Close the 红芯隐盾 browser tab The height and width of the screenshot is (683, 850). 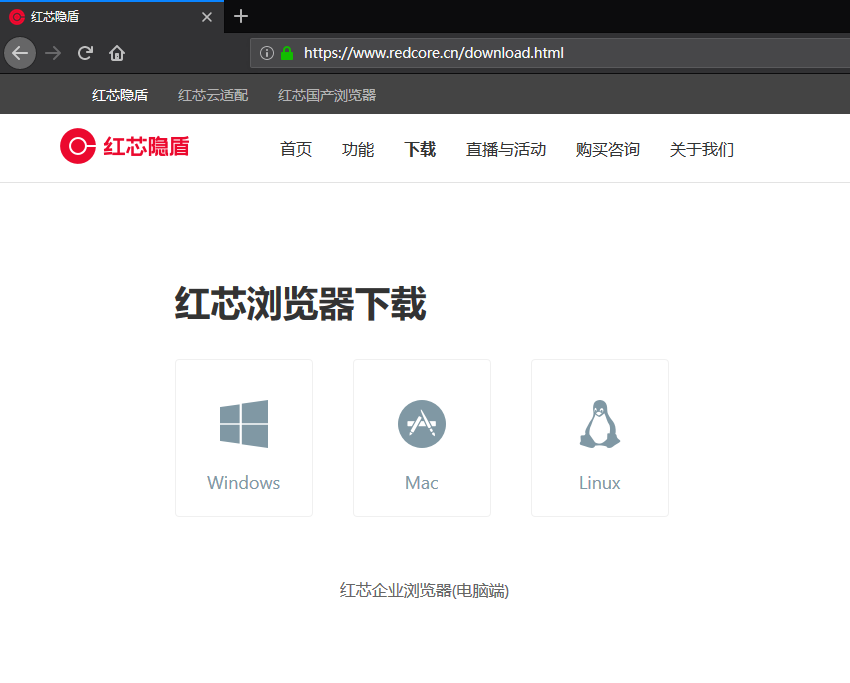pyautogui.click(x=207, y=17)
